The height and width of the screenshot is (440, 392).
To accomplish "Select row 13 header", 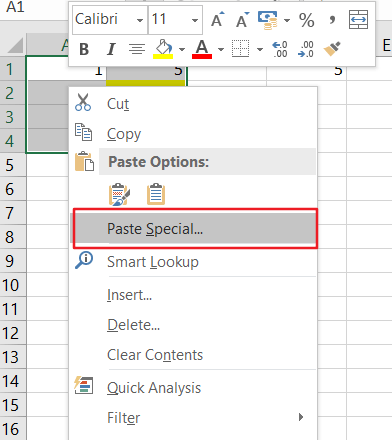I will (x=13, y=357).
